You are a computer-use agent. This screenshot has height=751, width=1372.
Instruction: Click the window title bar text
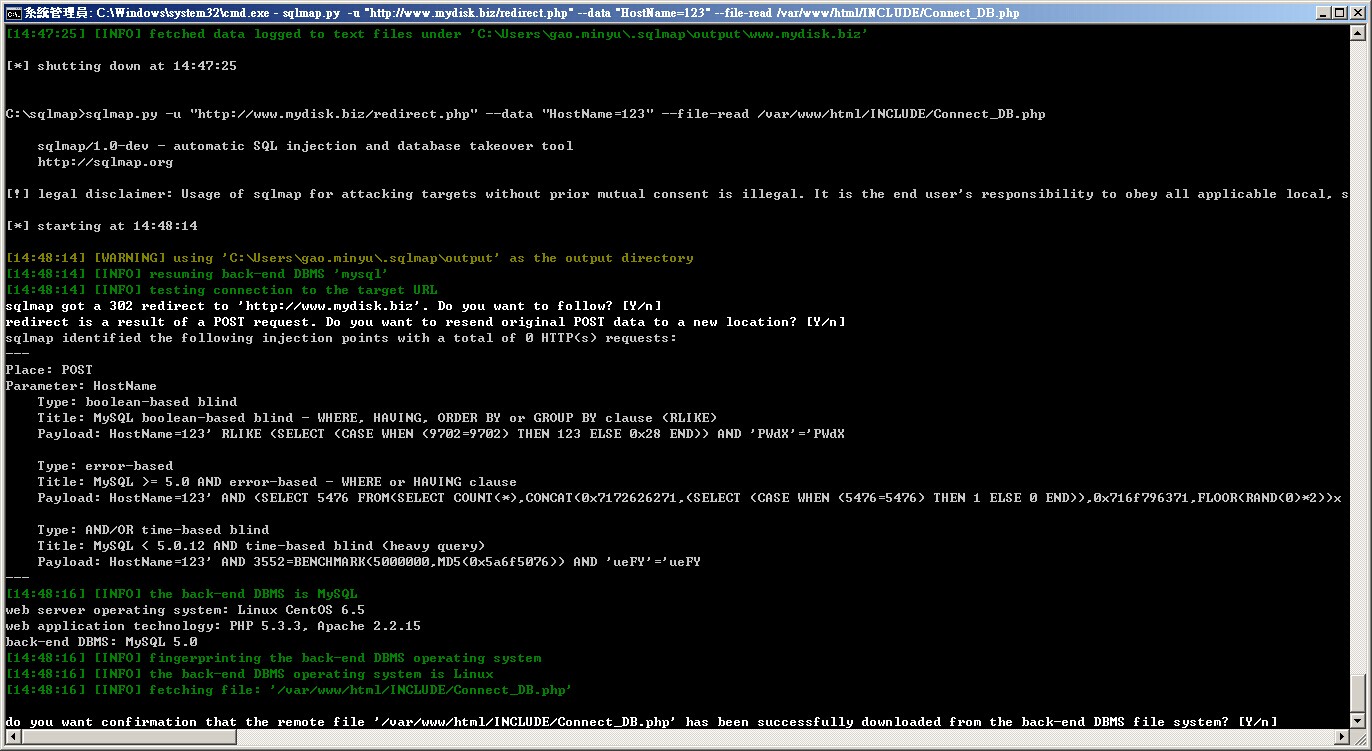522,13
